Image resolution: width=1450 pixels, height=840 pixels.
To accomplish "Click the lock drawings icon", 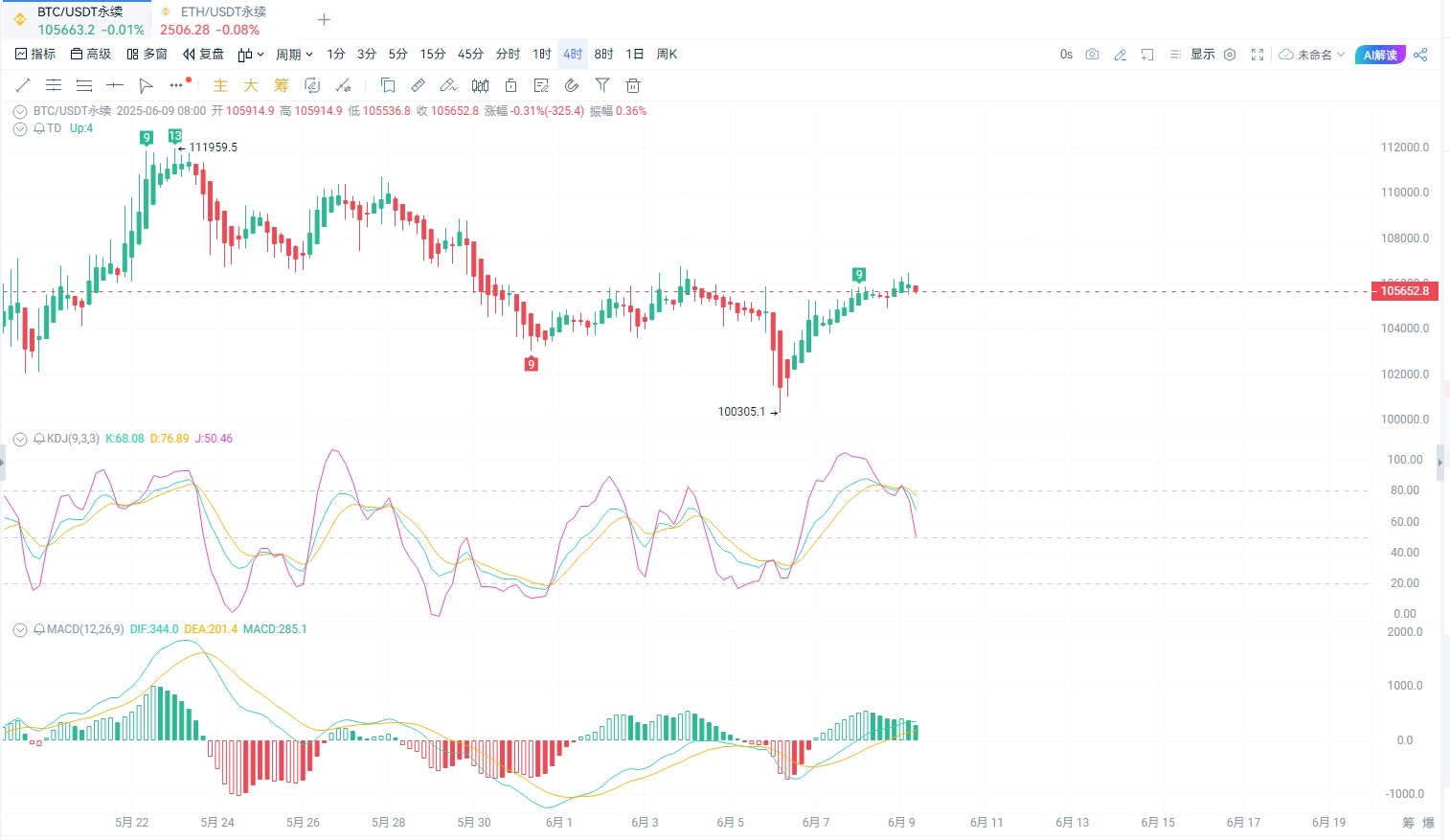I will [510, 85].
